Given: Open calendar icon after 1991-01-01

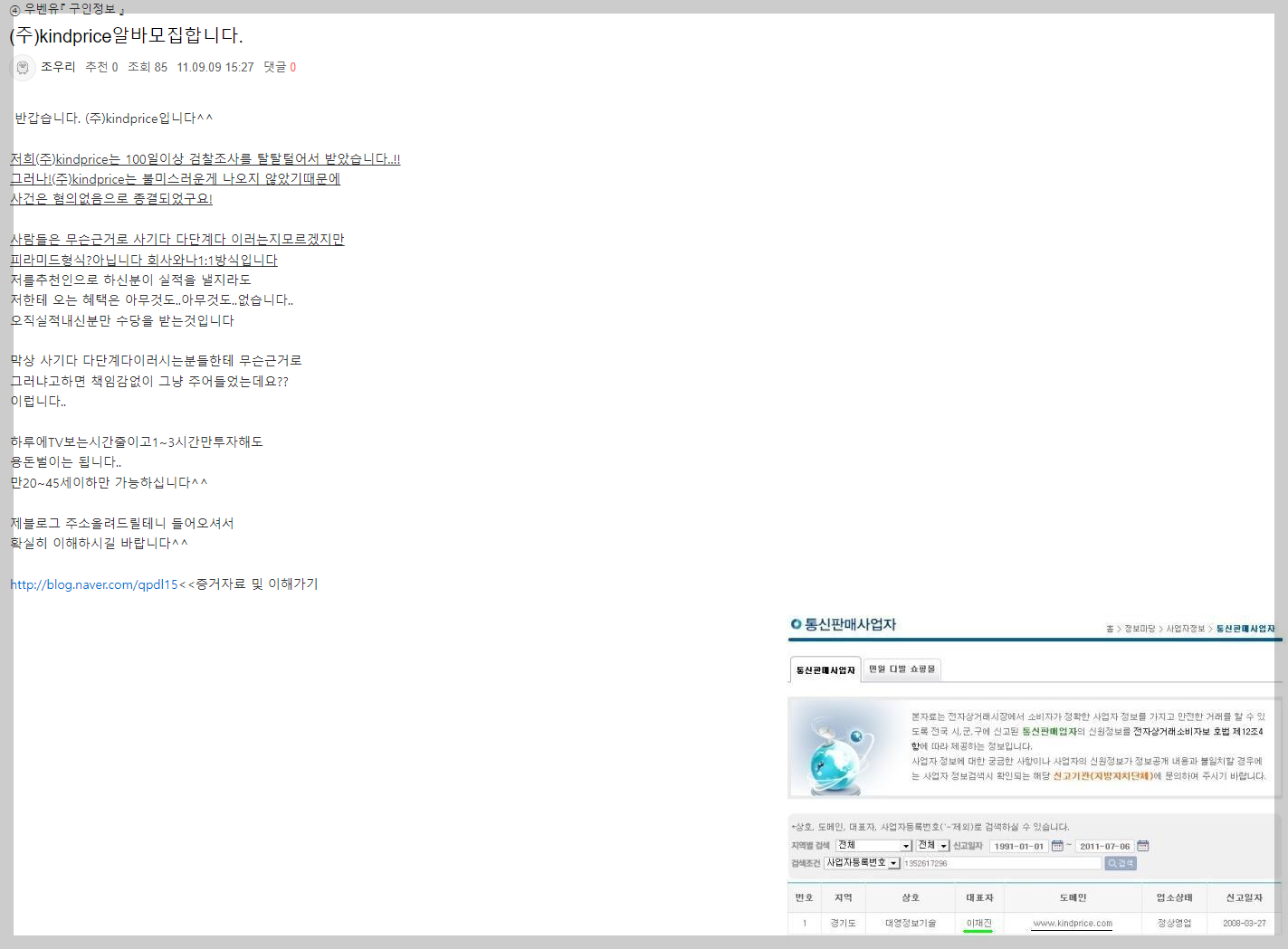Looking at the screenshot, I should (x=1056, y=846).
